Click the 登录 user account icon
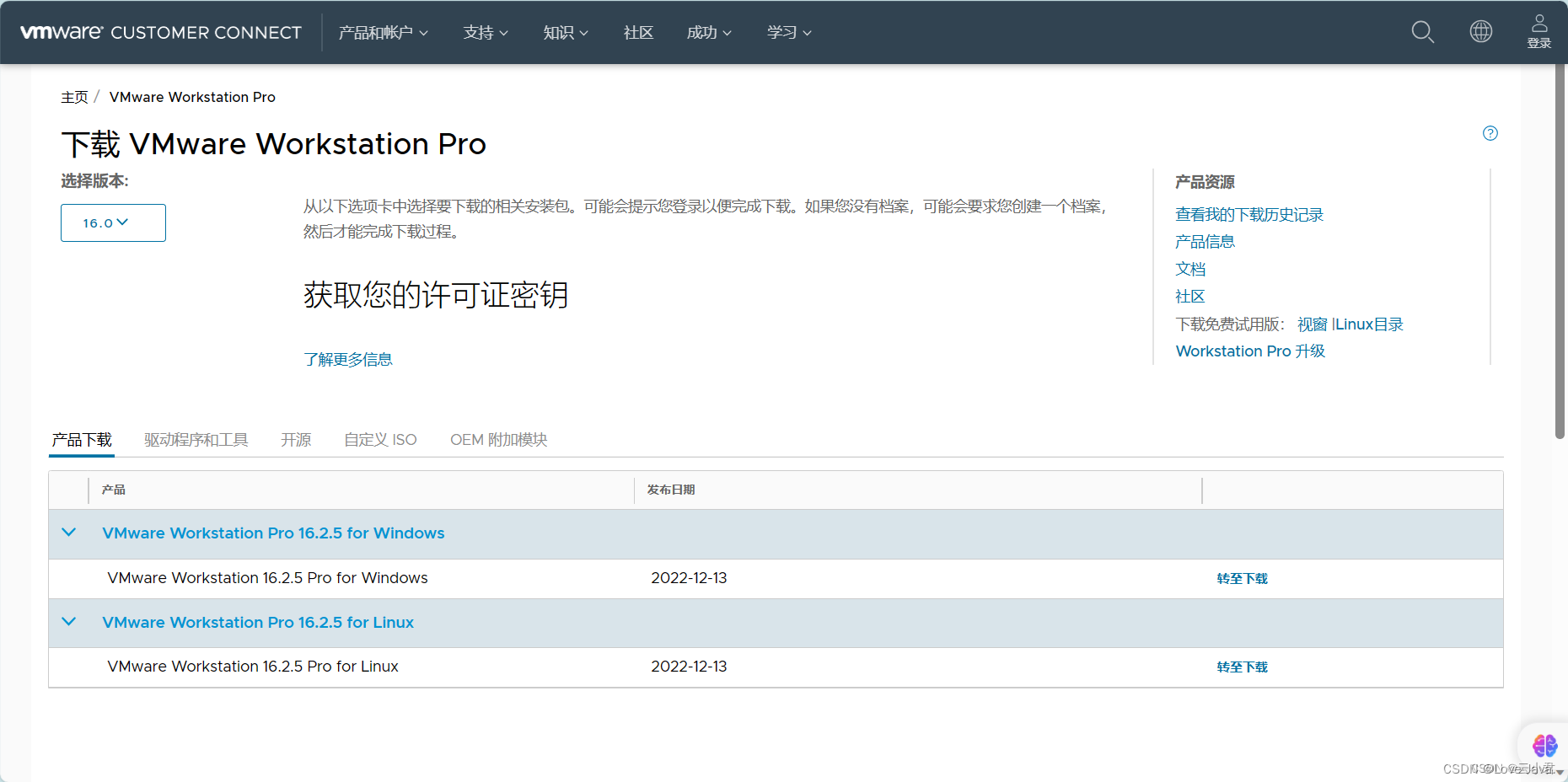Viewport: 1568px width, 782px height. click(x=1538, y=32)
